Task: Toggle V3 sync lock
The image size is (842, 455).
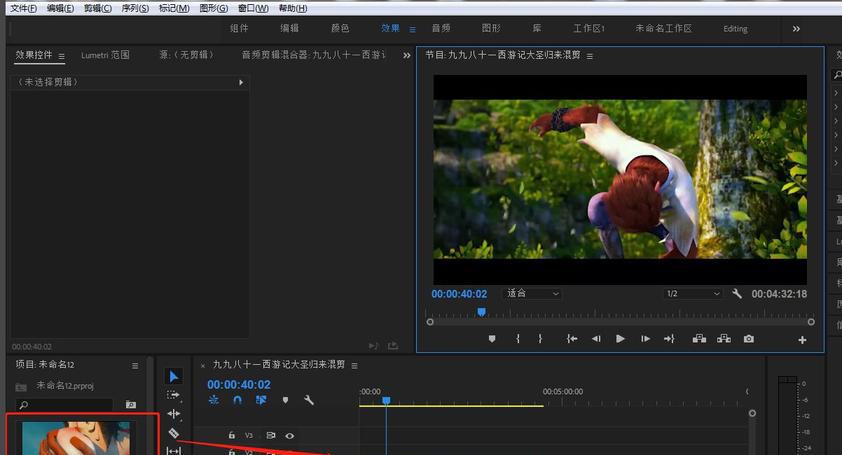Action: pyautogui.click(x=271, y=436)
